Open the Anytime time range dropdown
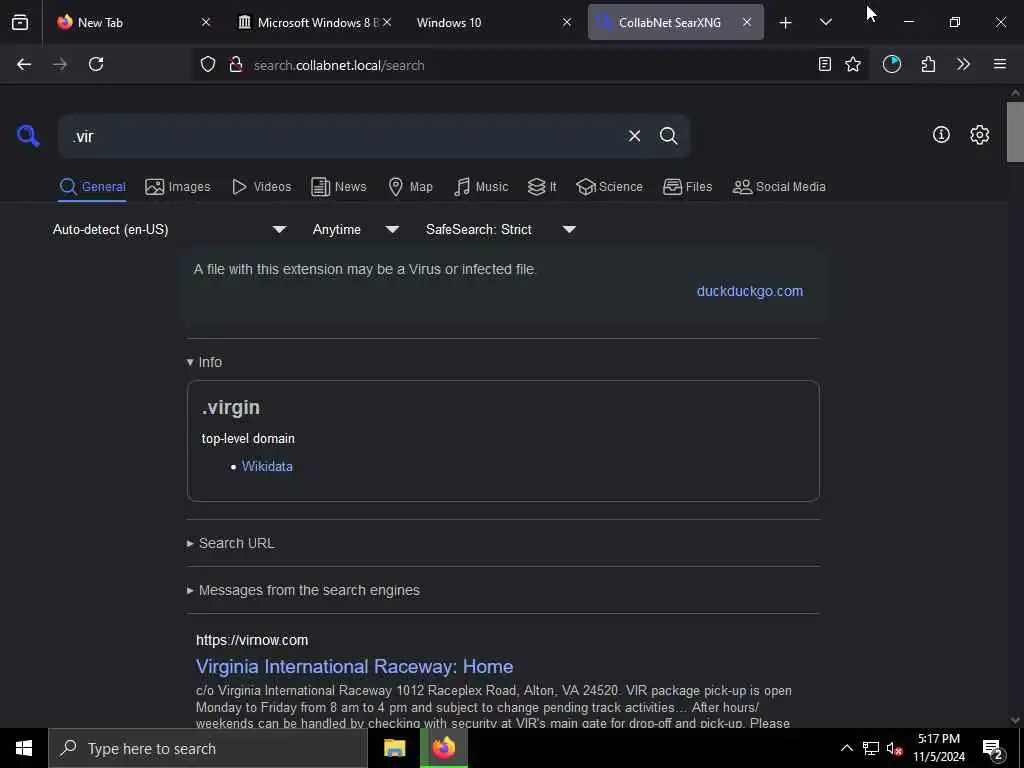 (355, 229)
